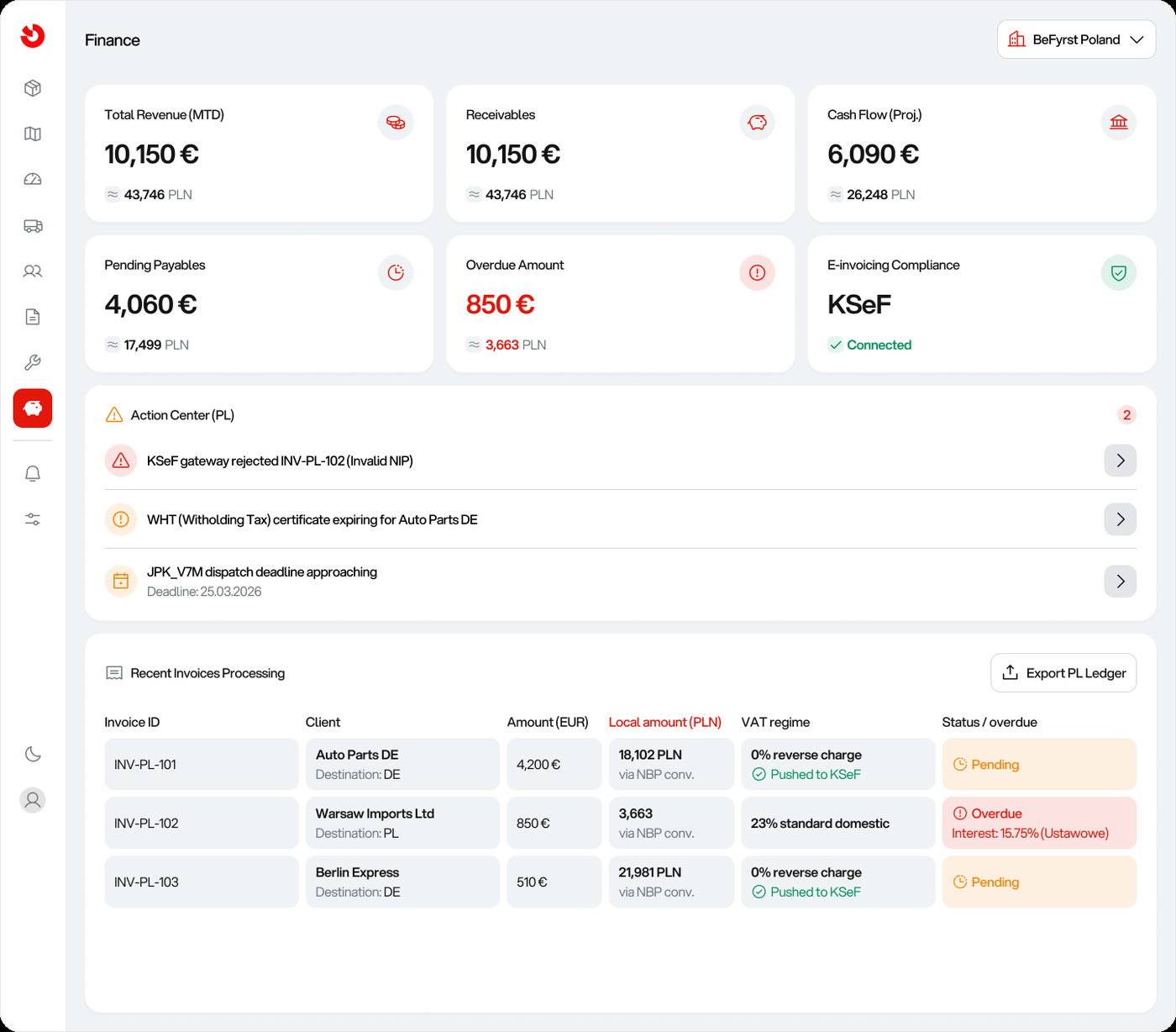Screen dimensions: 1176x1032
Task: Click calendar icon for JPK_V7M deadline
Action: (x=121, y=581)
